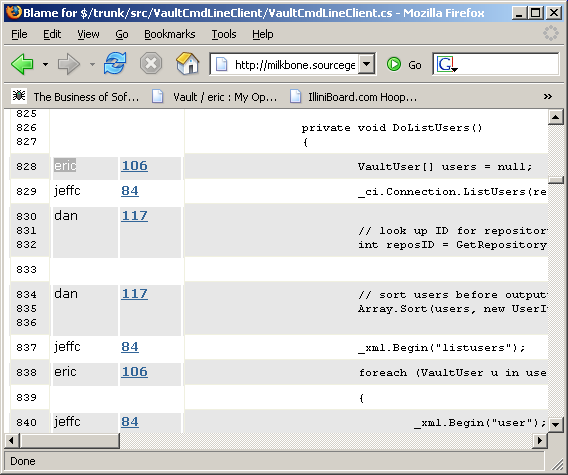This screenshot has width=568, height=475.
Task: Click the Vault / eric bookmark
Action: click(214, 97)
